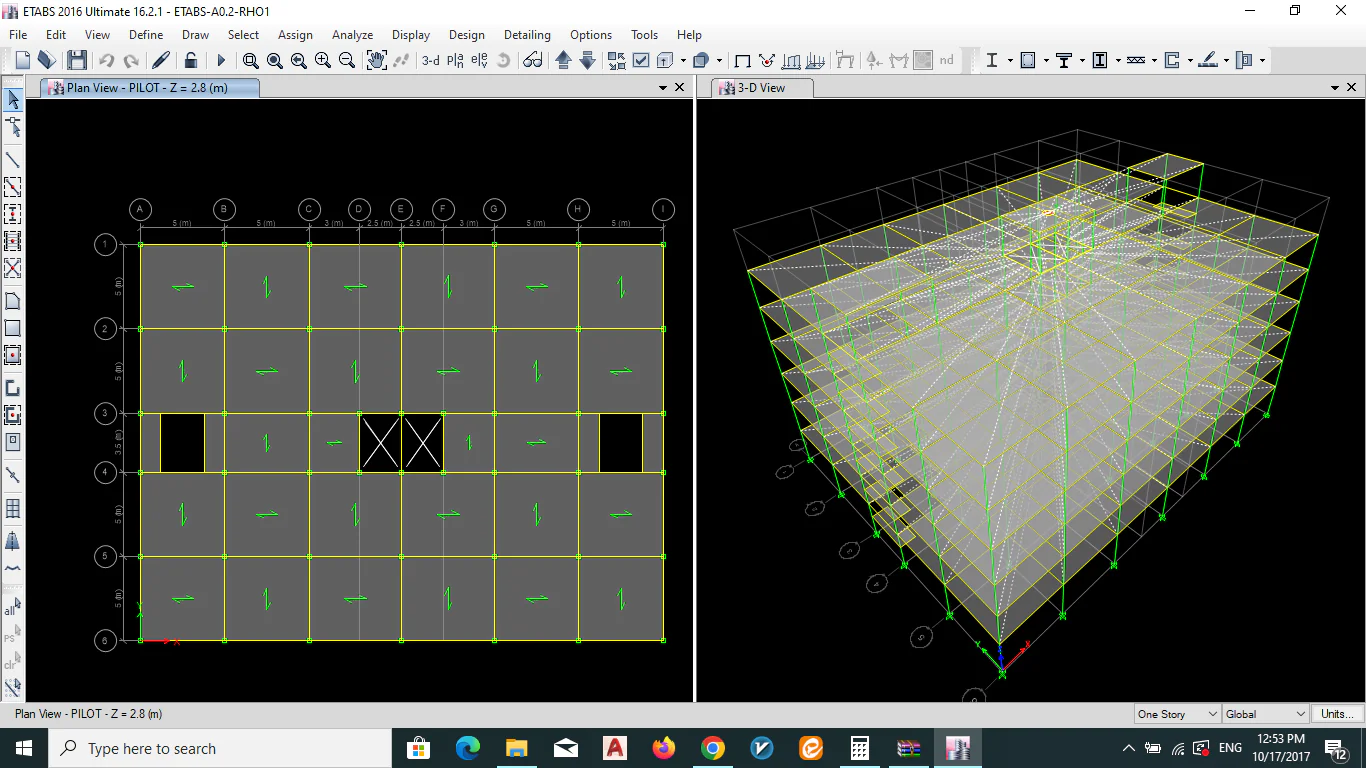Viewport: 1366px width, 768px height.
Task: Toggle the Set Display Options checkbox icon
Action: (641, 61)
